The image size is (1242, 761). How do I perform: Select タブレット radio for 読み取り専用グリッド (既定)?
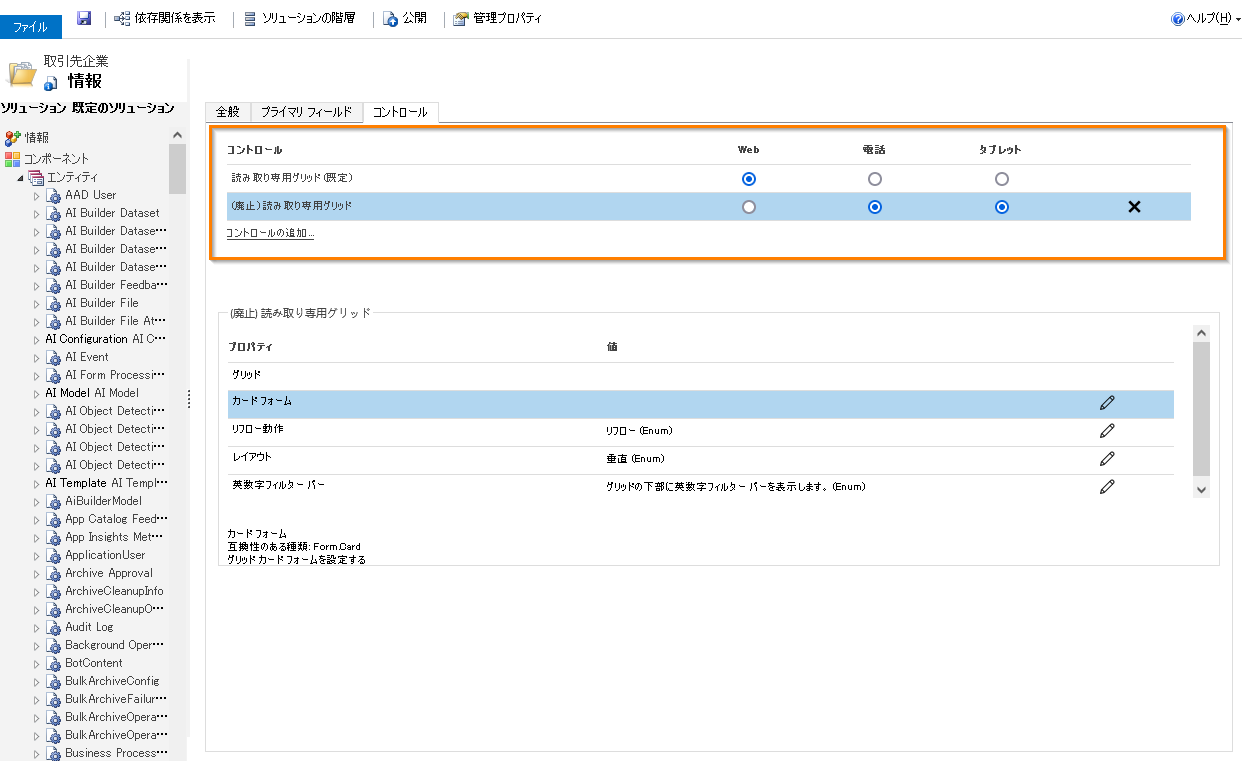[1002, 179]
